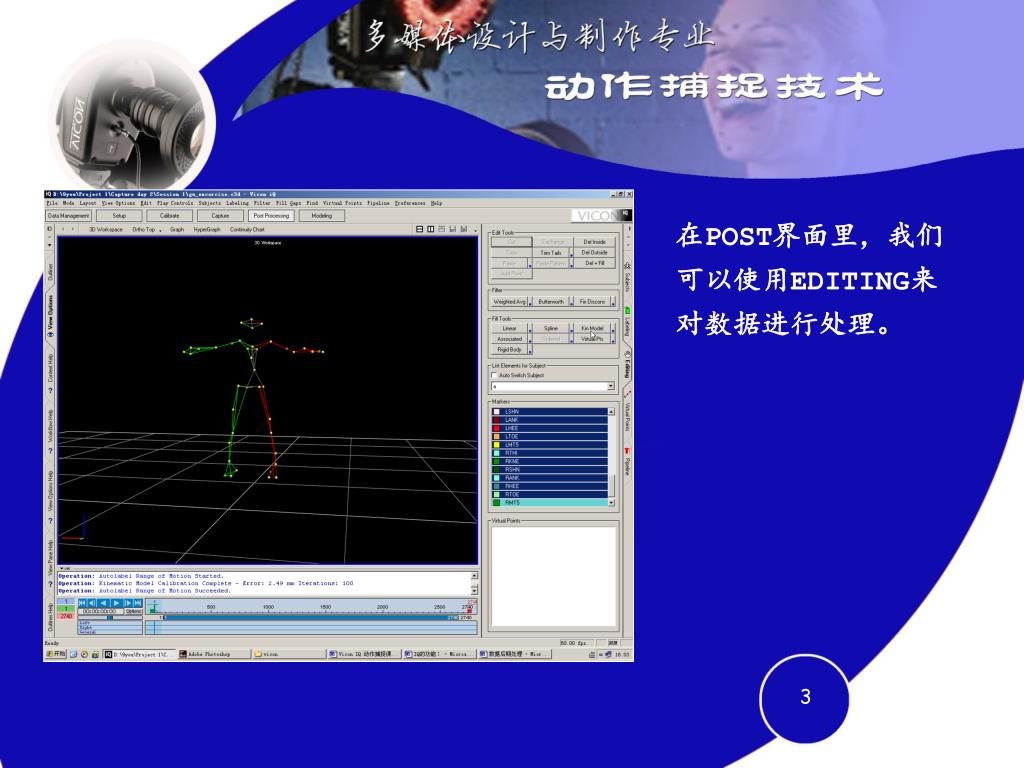The height and width of the screenshot is (768, 1024).
Task: Switch to the Continuity Chart view tab
Action: pos(247,230)
